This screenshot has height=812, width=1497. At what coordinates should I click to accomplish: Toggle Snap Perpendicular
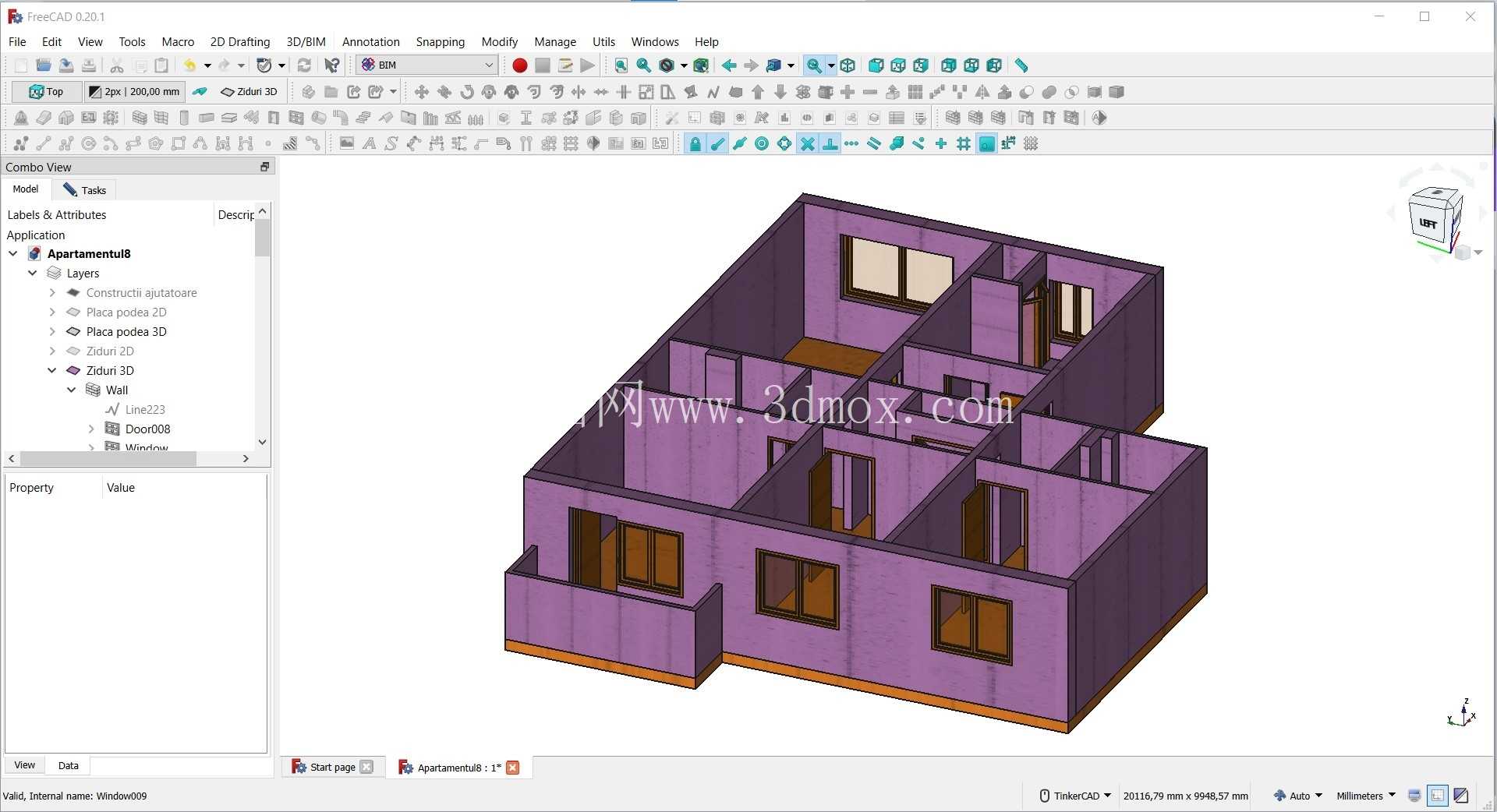click(x=830, y=143)
